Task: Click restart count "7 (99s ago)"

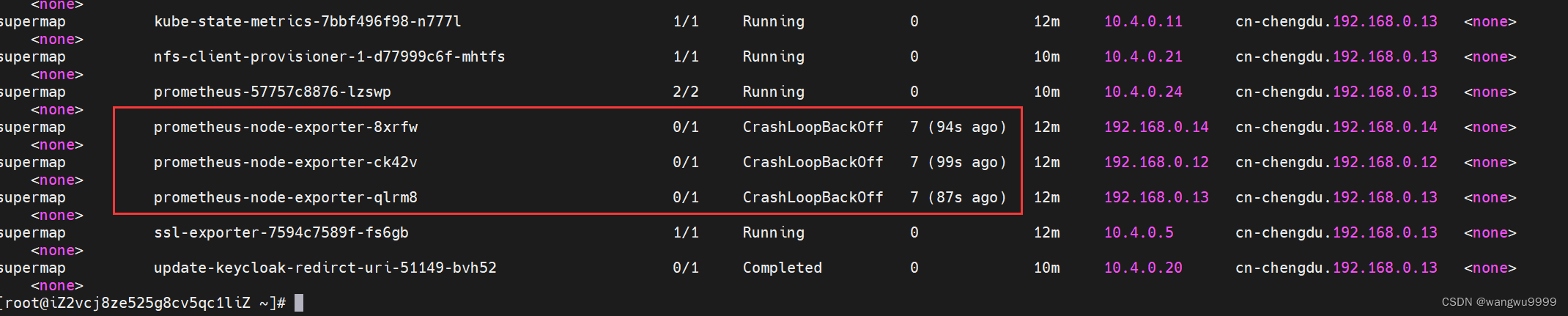Action: 958,162
